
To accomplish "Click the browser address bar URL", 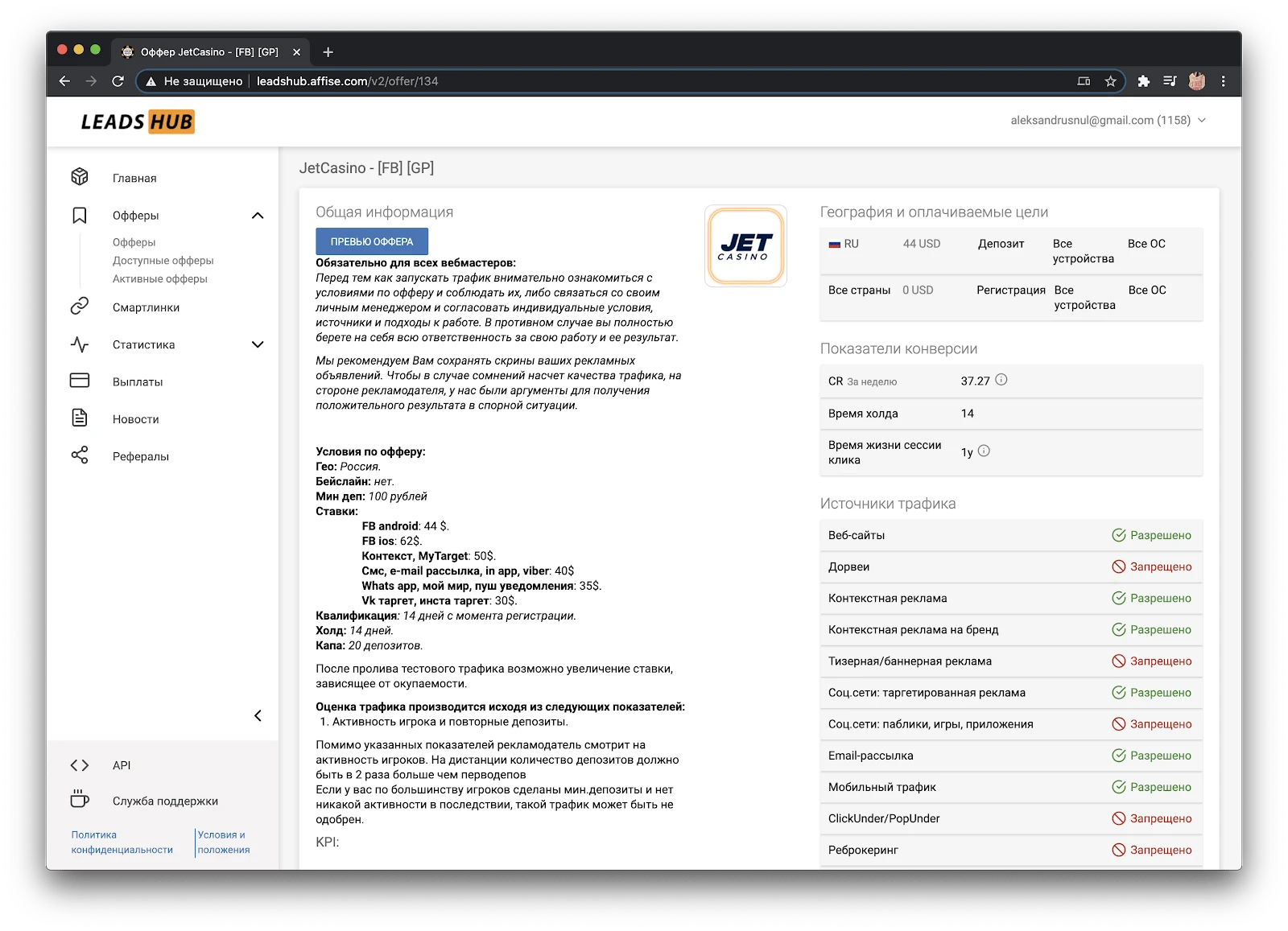I will 348,81.
